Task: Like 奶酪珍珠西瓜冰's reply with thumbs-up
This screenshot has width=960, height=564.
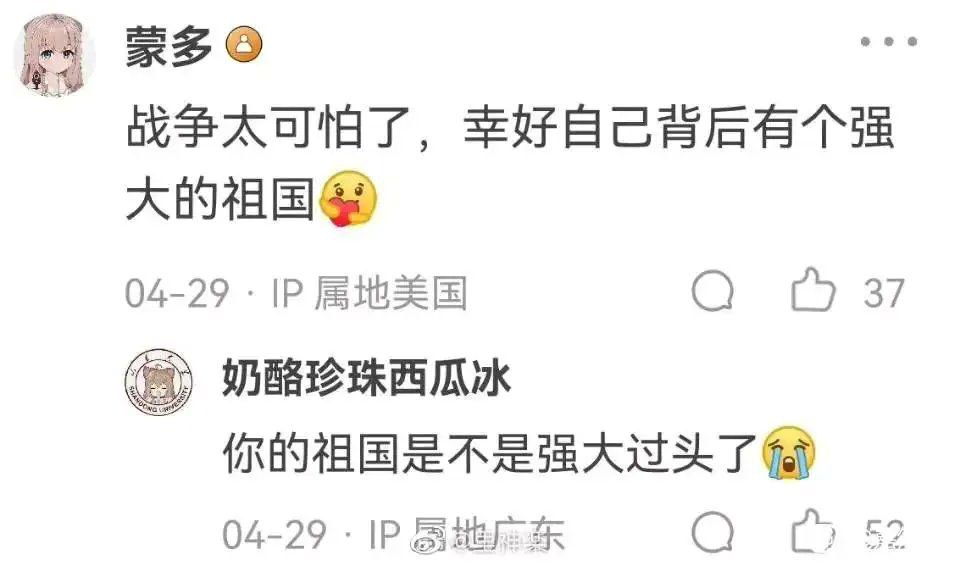Action: pyautogui.click(x=813, y=531)
